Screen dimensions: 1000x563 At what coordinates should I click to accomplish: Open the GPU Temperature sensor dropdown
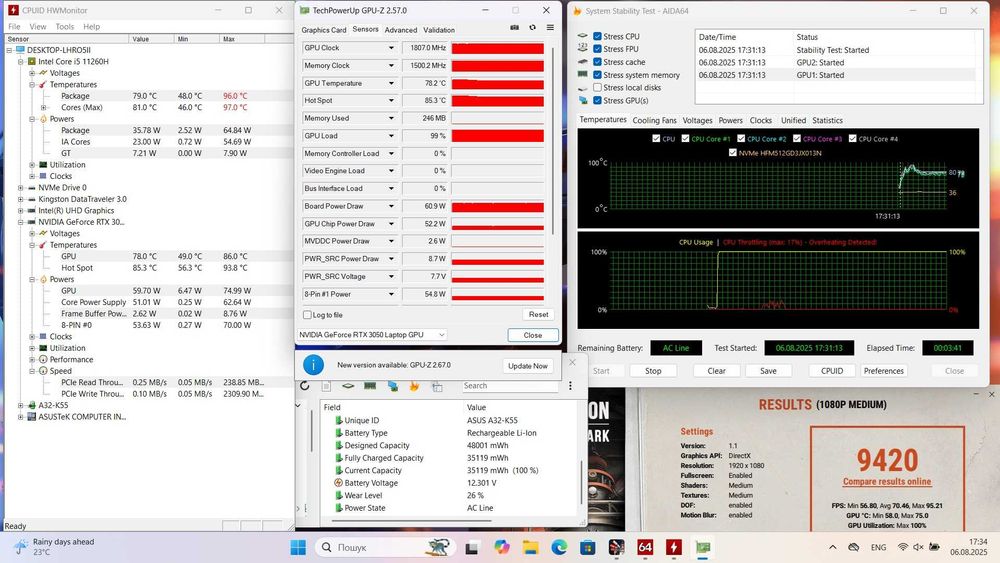391,83
